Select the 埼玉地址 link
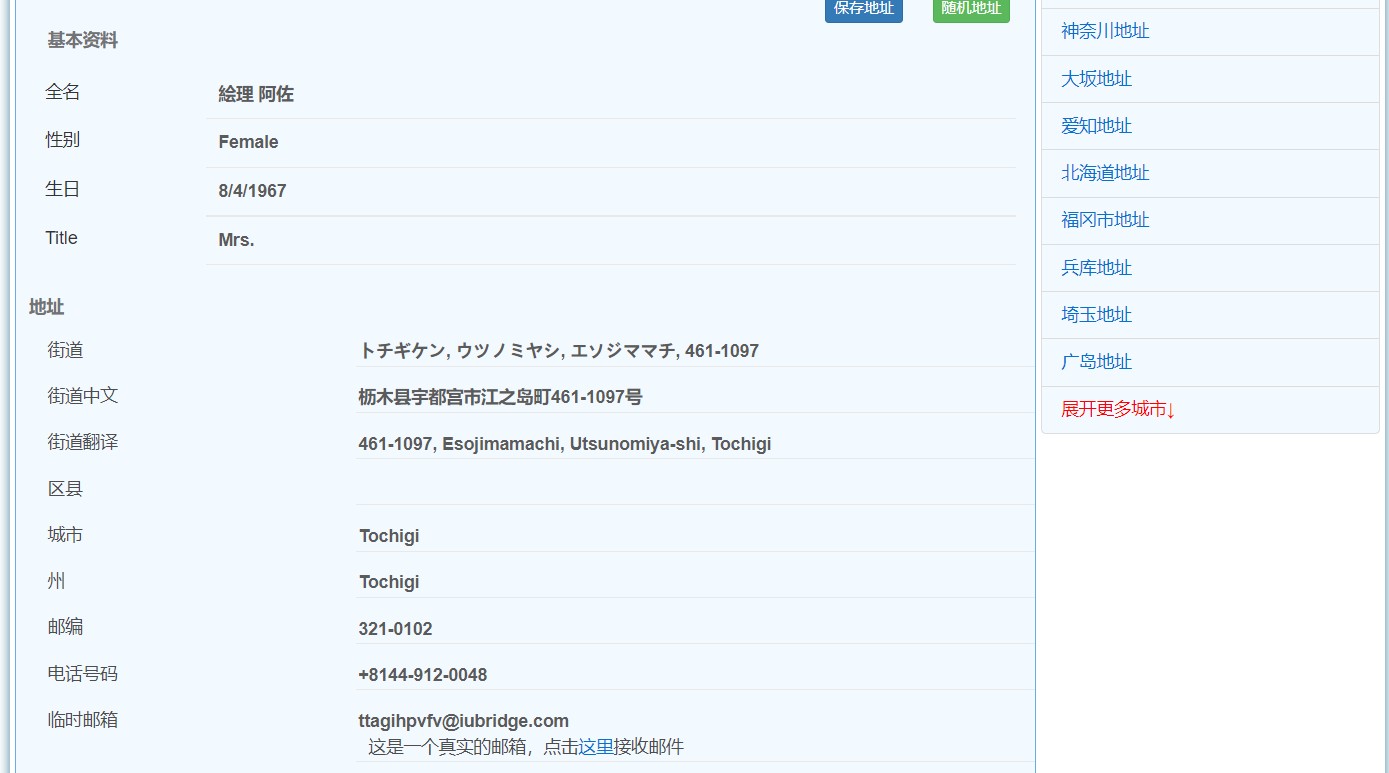 [x=1095, y=314]
